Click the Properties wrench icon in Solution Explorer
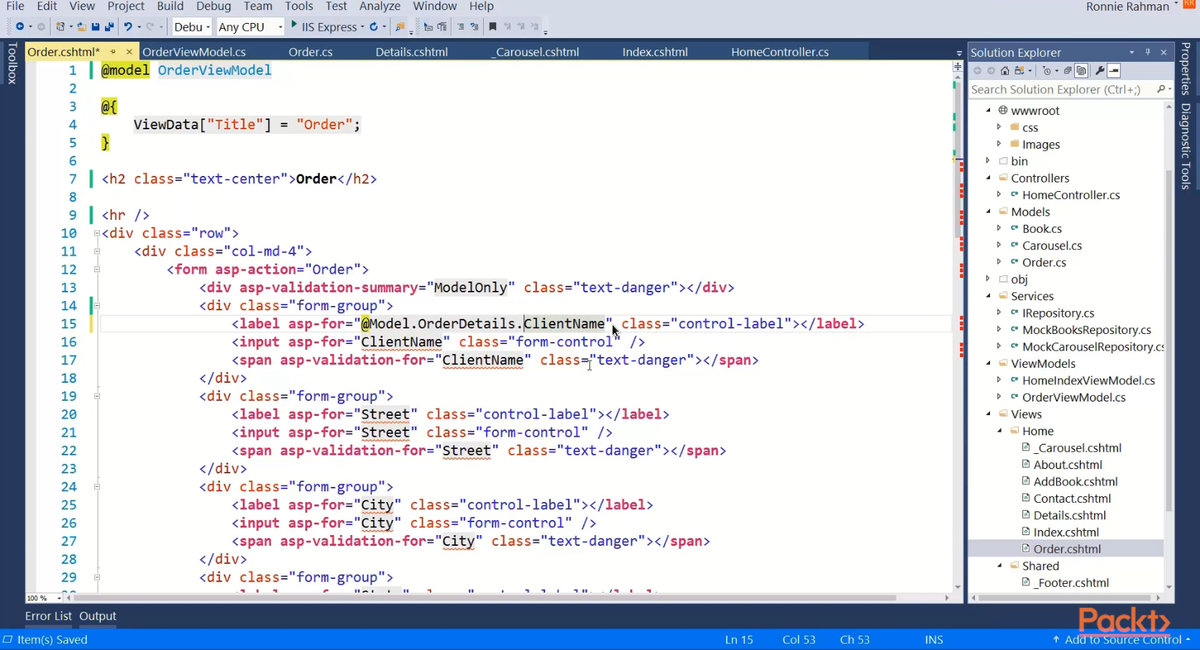Viewport: 1200px width, 650px height. pos(1100,71)
